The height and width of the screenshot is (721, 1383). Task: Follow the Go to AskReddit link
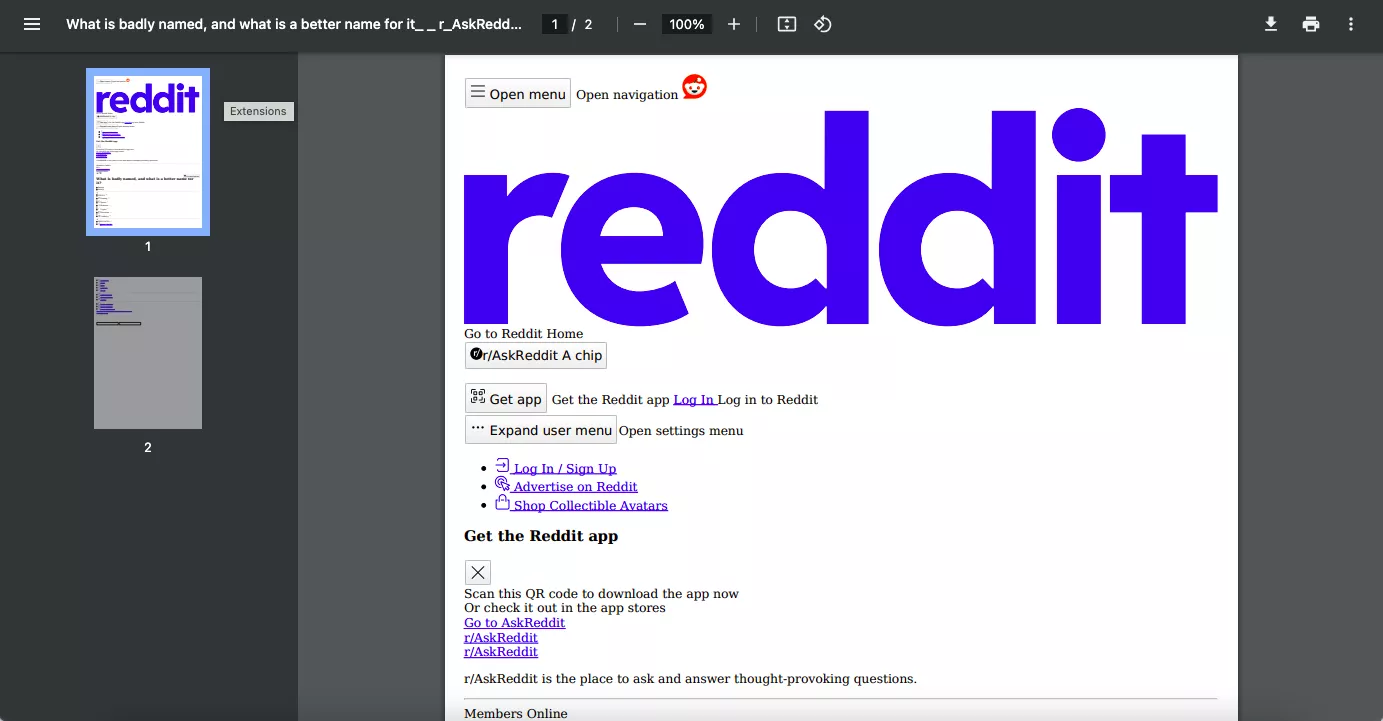(514, 622)
